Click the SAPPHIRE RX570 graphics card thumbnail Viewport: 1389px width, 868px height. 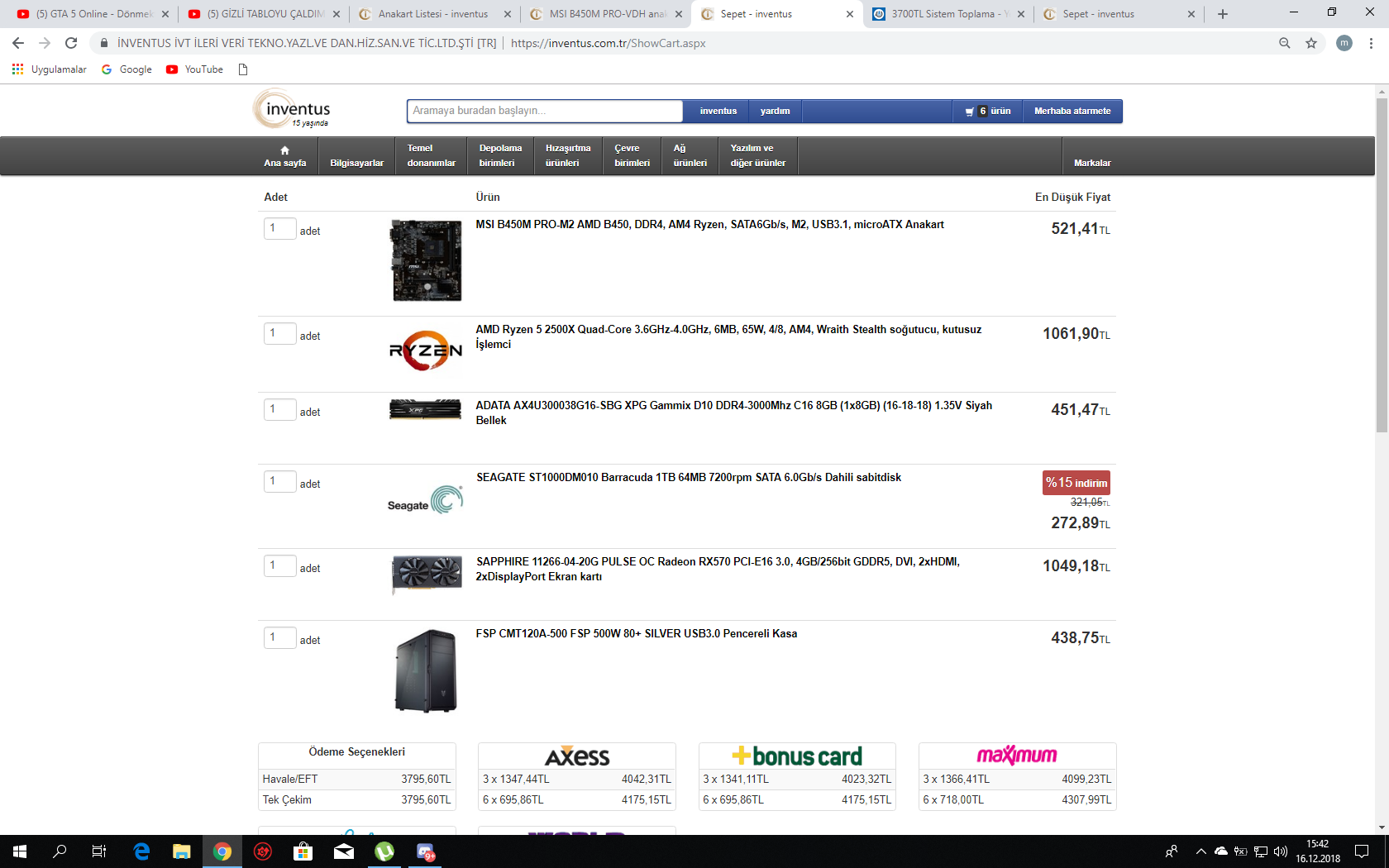426,573
